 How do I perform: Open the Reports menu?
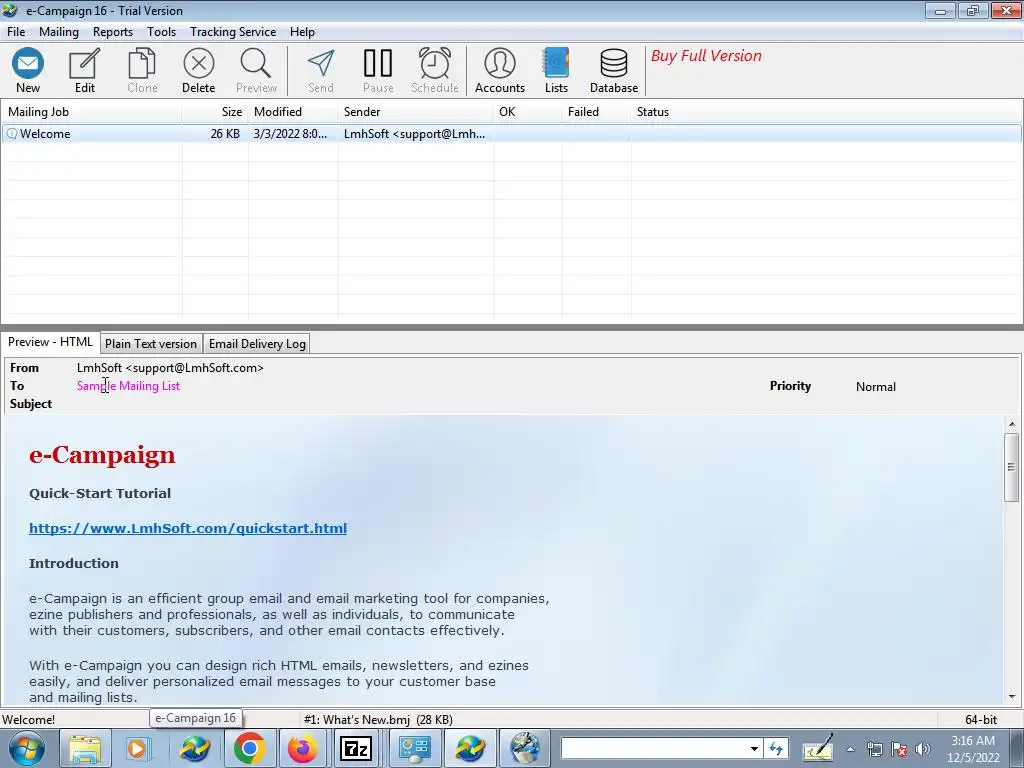112,31
